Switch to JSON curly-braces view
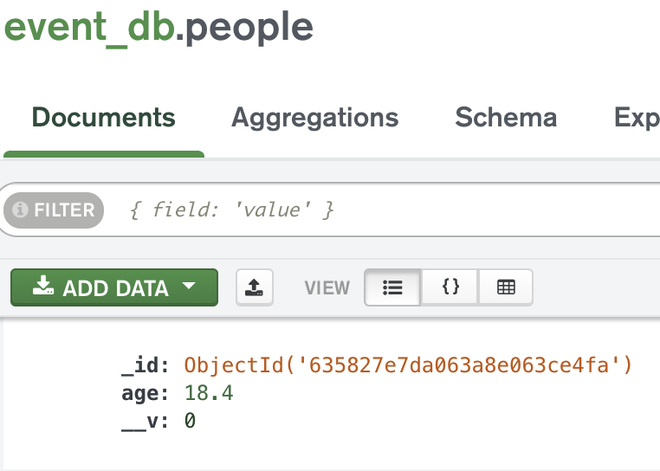 (450, 288)
